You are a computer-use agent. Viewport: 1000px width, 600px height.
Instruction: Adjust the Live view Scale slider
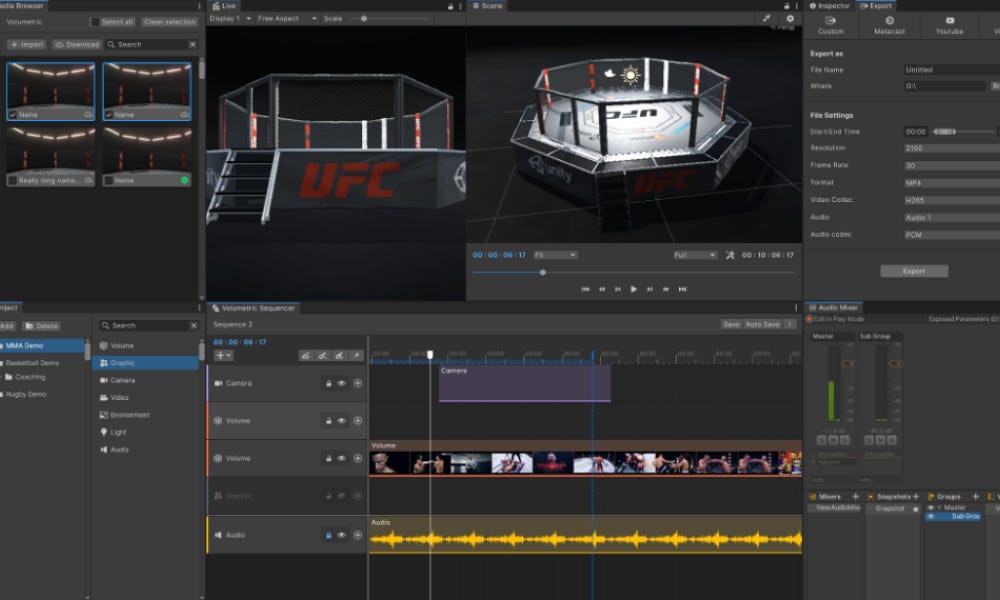pos(364,18)
